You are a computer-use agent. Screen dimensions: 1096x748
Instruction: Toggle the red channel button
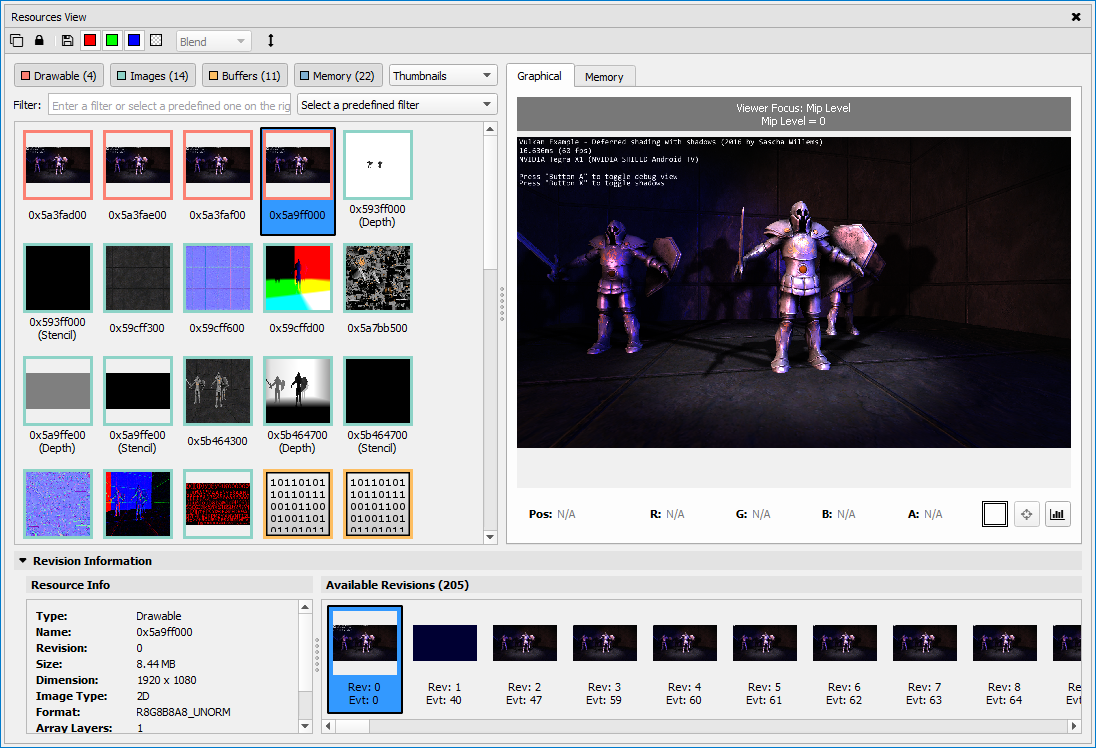(90, 41)
